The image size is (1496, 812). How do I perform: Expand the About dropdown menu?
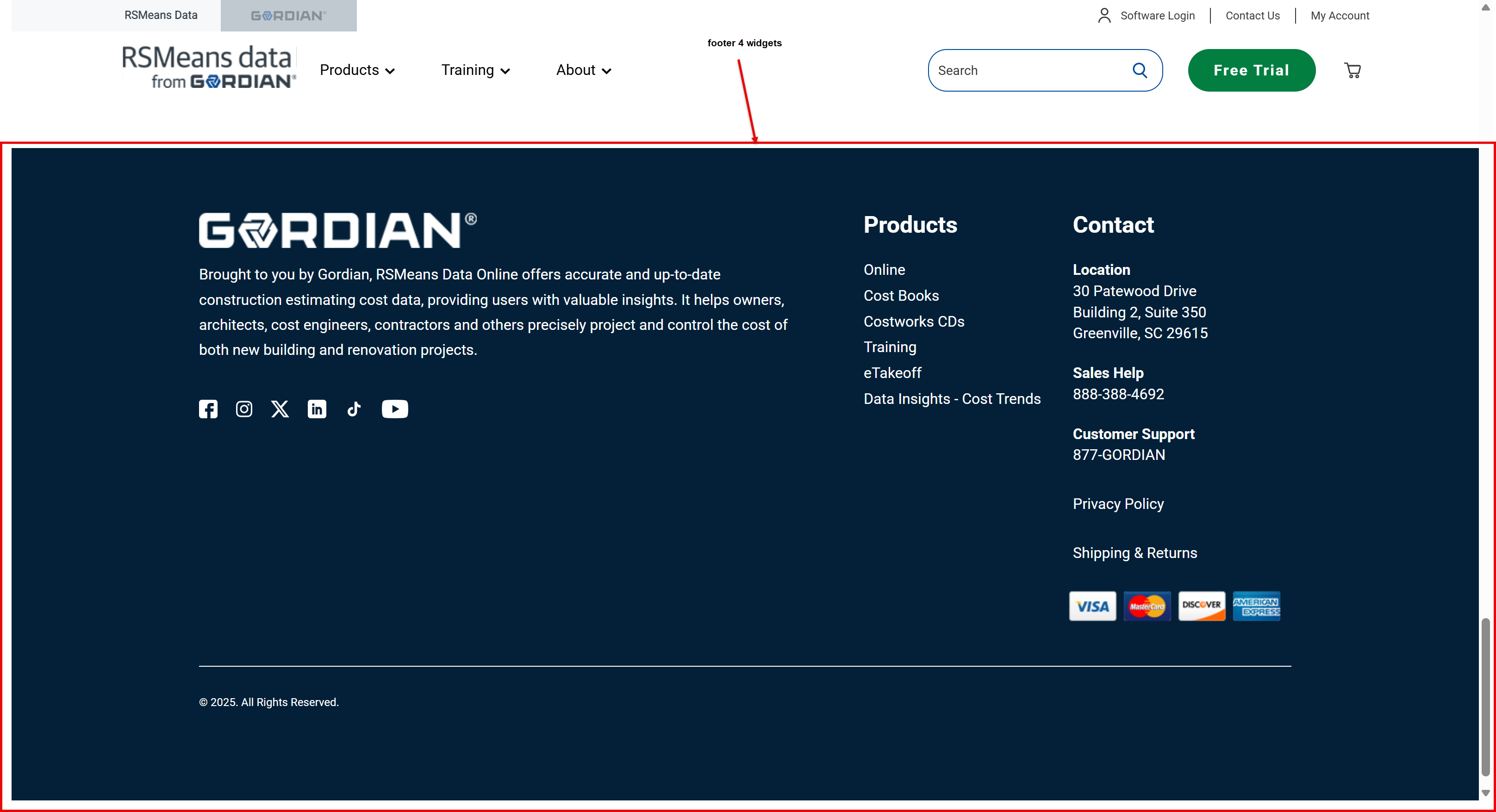(x=584, y=70)
